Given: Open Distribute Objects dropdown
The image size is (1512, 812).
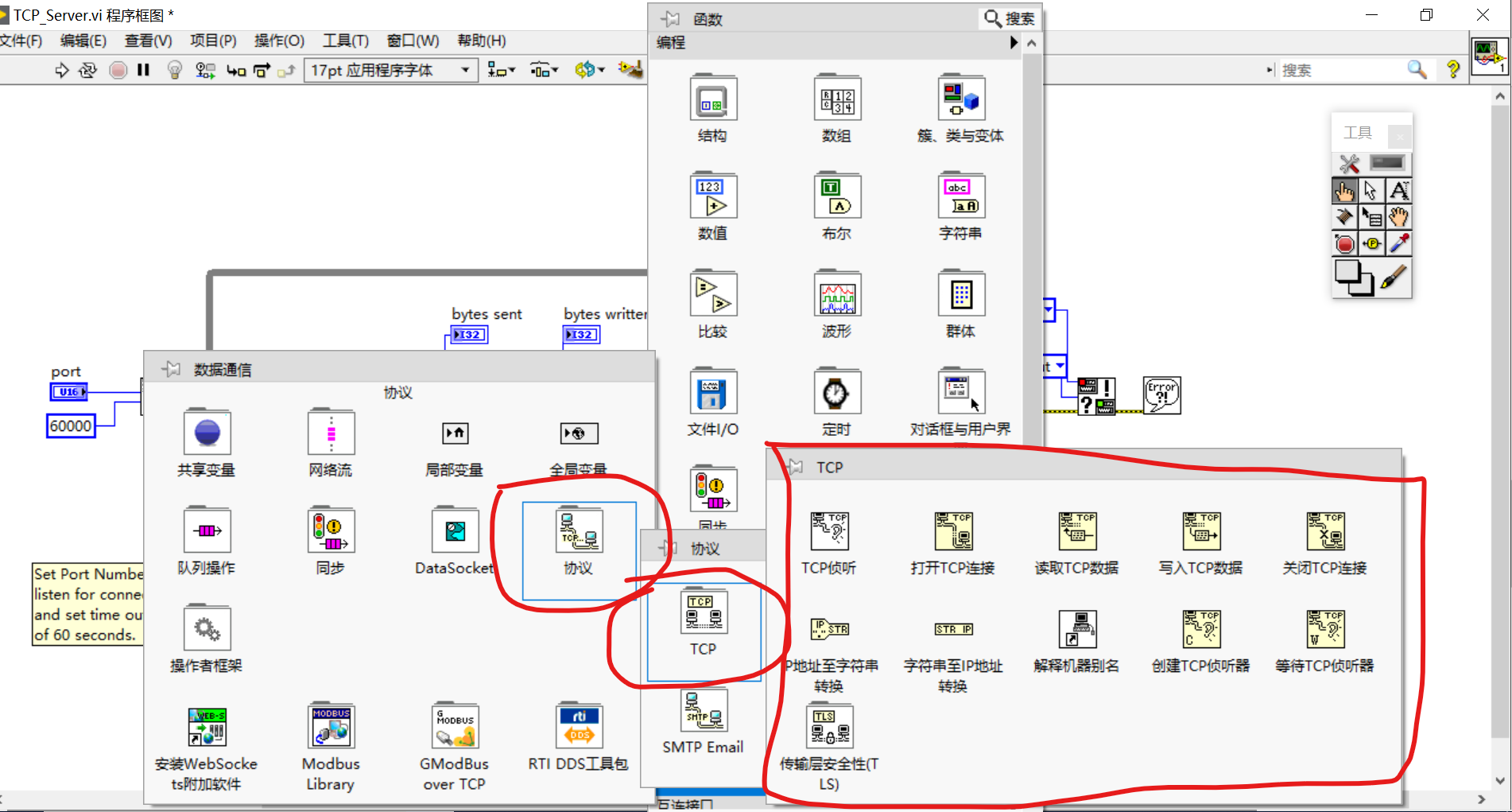Looking at the screenshot, I should coord(545,71).
